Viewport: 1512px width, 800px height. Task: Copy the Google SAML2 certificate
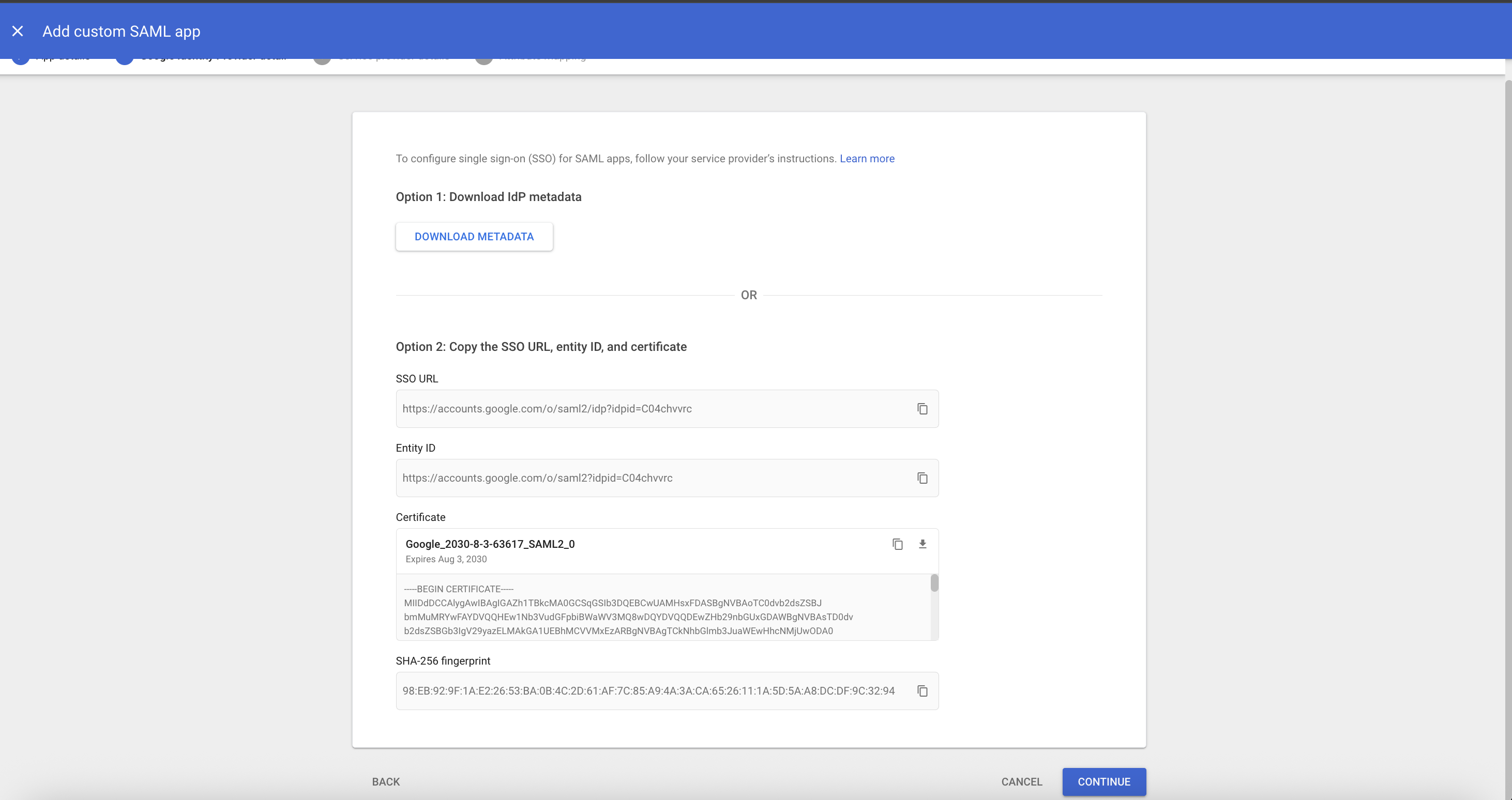pos(898,544)
